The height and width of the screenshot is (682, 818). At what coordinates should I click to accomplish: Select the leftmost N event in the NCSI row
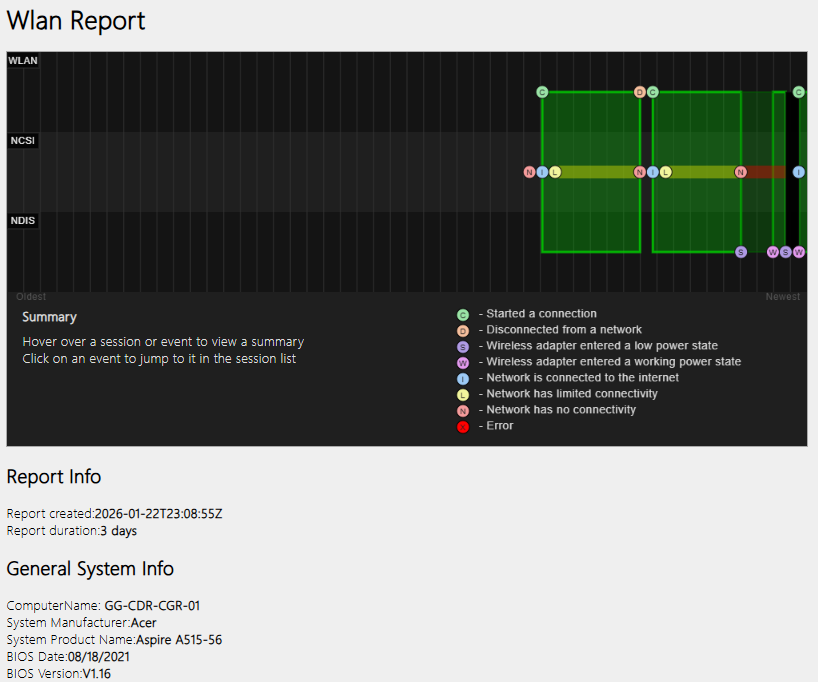tap(530, 172)
